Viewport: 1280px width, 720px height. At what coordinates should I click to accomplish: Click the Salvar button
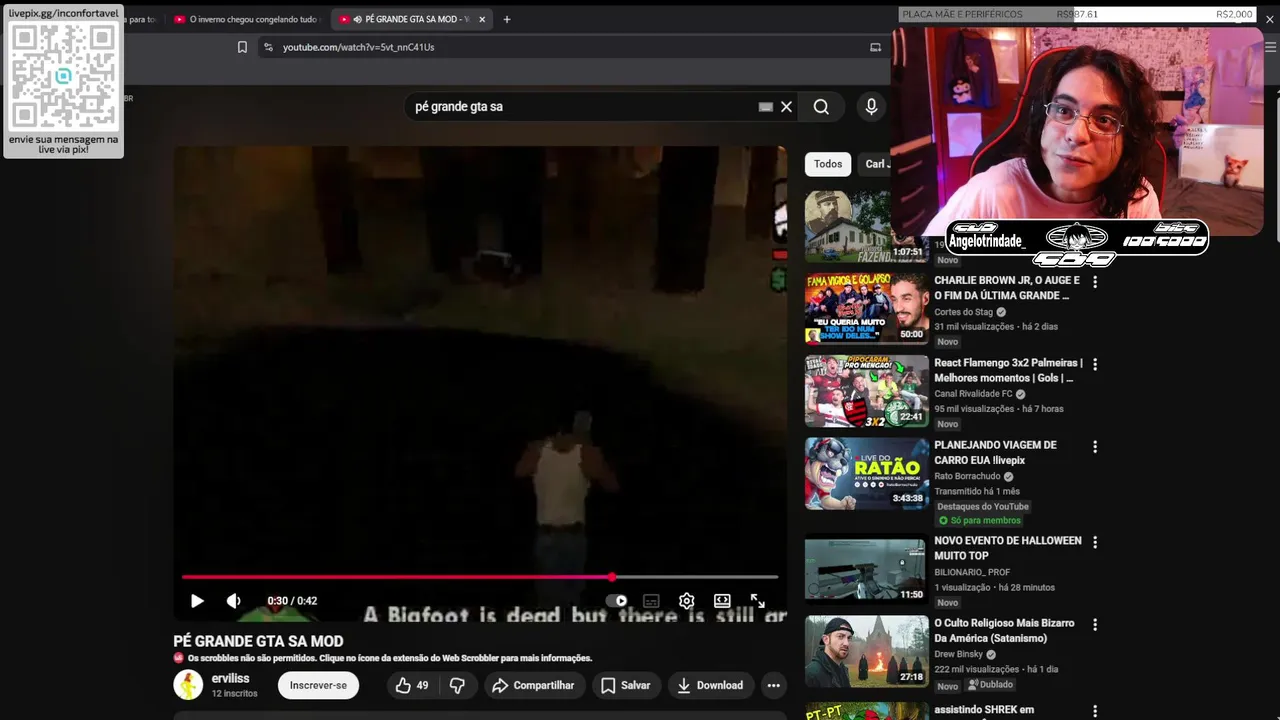point(626,685)
